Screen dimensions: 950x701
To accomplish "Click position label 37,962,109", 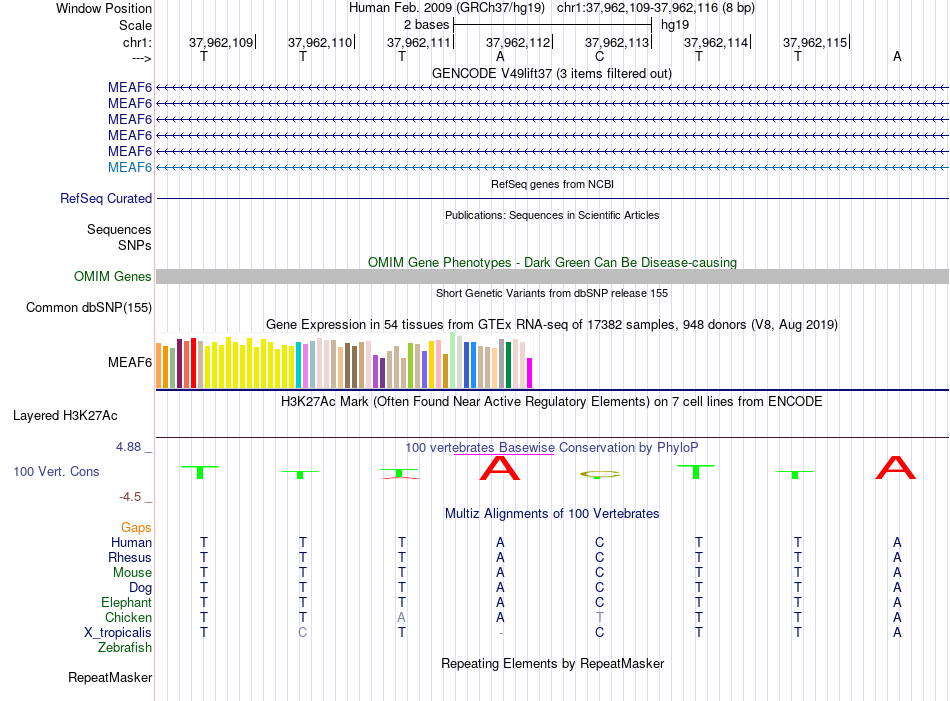I will click(221, 42).
